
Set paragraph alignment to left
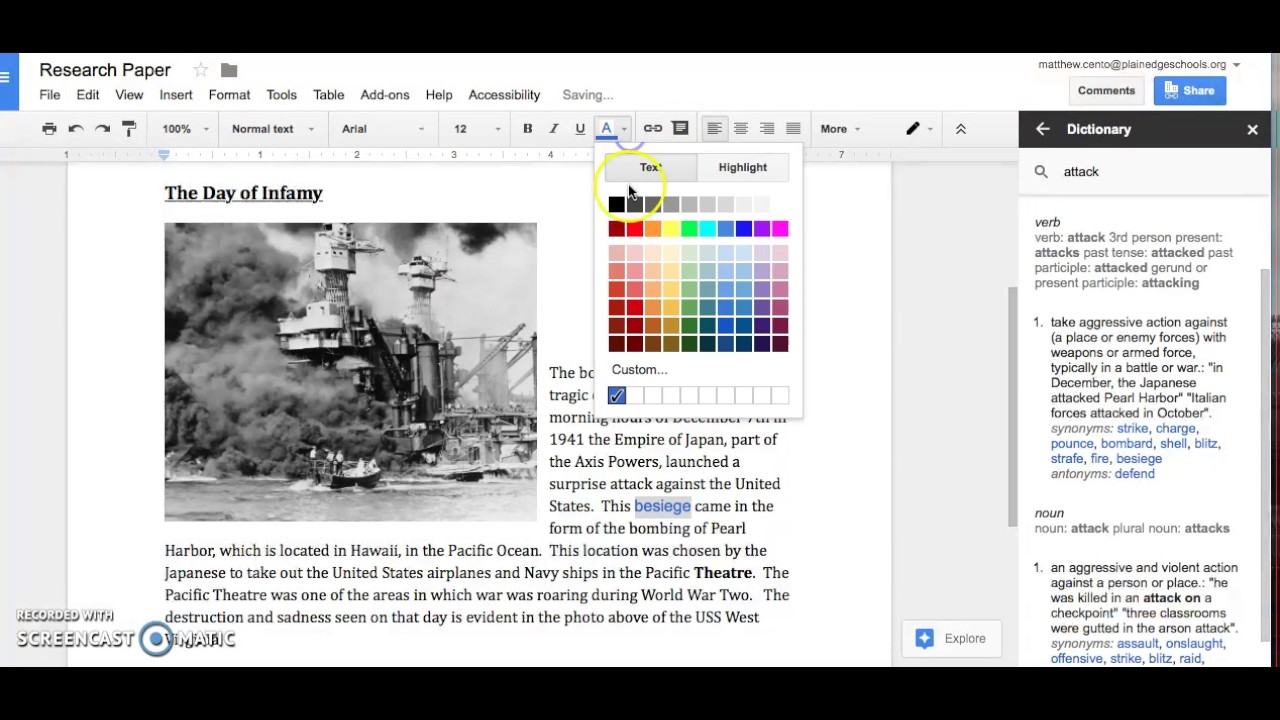714,129
